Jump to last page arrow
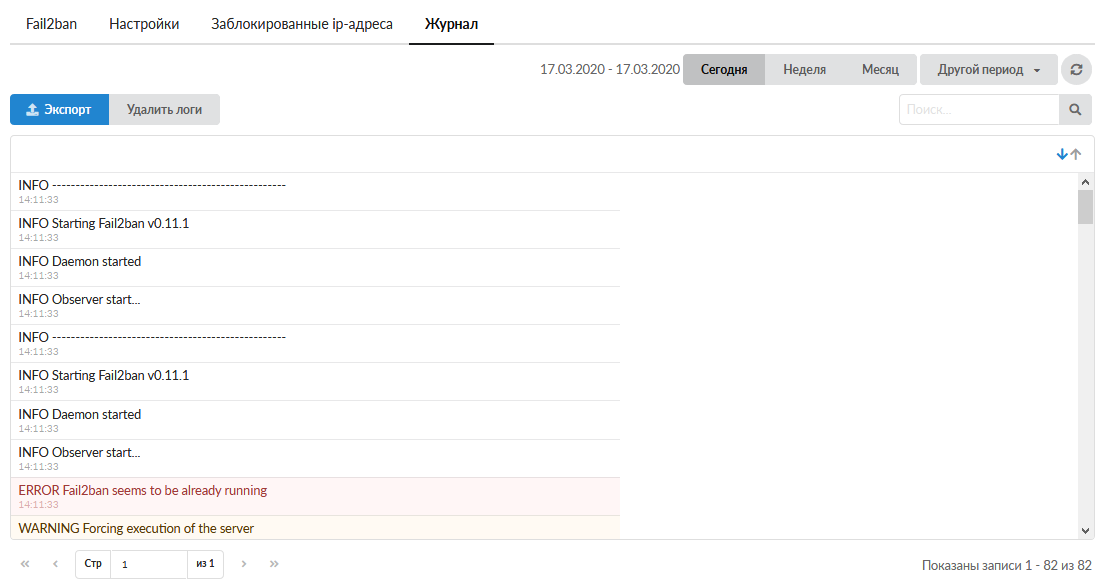The height and width of the screenshot is (585, 1106). coord(274,564)
